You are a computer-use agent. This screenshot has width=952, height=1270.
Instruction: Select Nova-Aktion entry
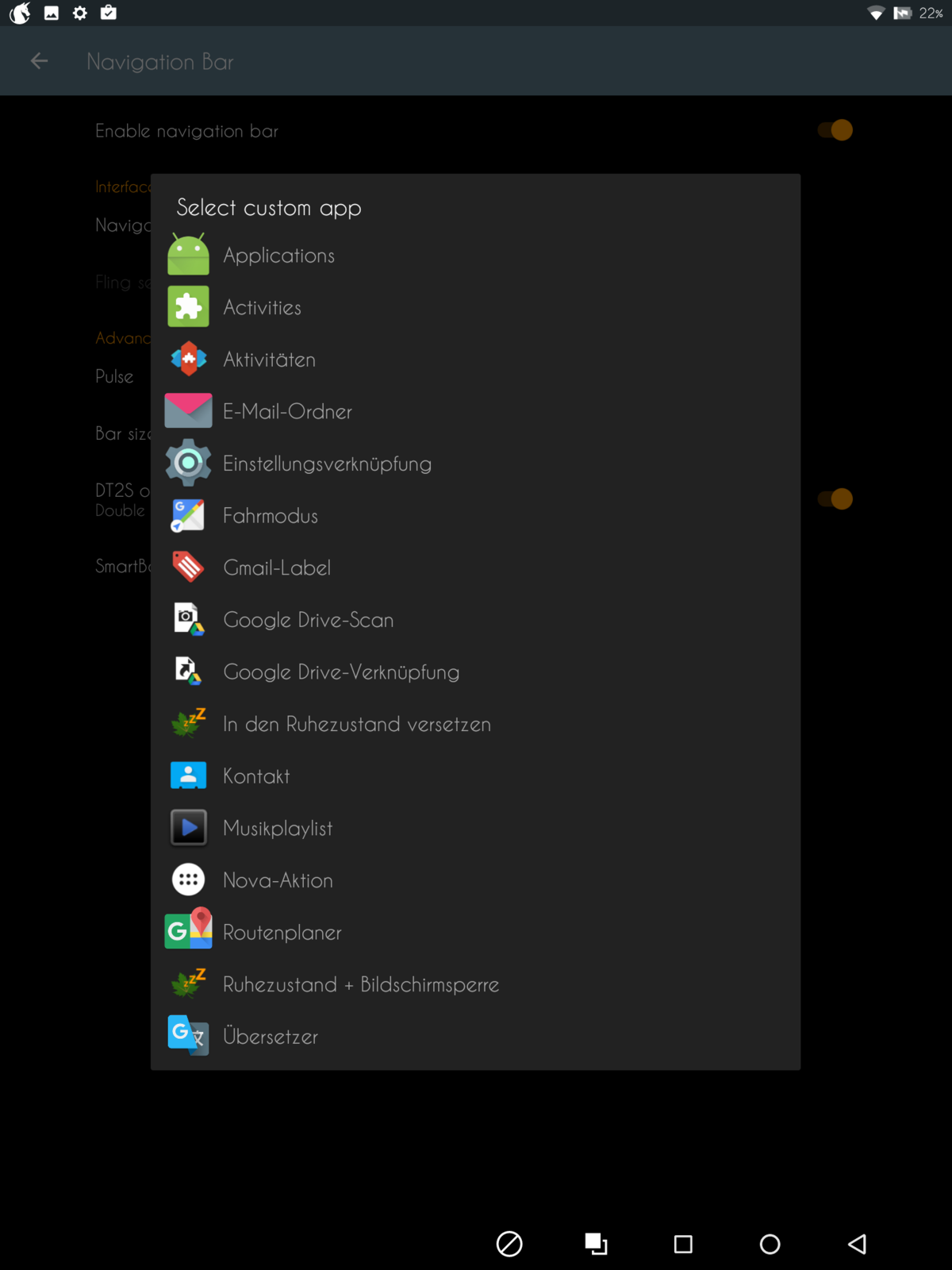(x=278, y=880)
